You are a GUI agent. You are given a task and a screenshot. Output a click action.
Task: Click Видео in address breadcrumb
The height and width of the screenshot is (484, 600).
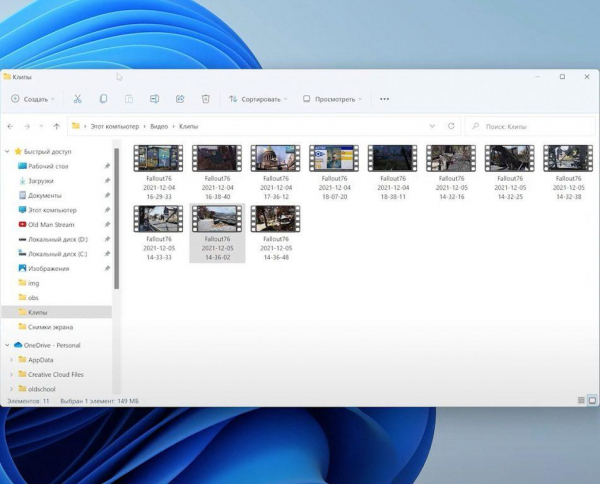[x=159, y=126]
